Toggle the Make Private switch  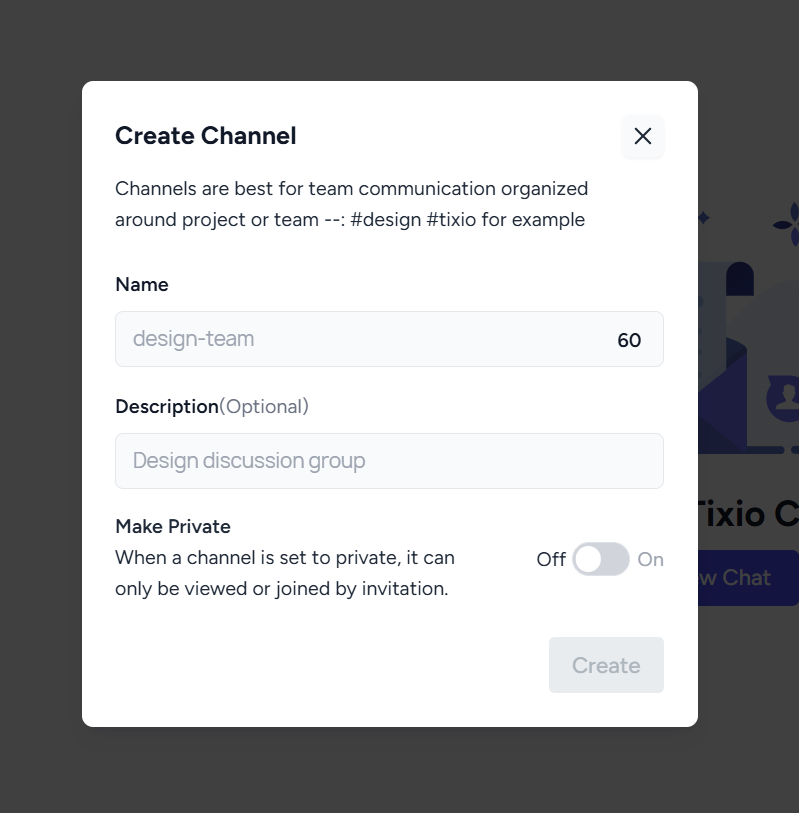(600, 559)
